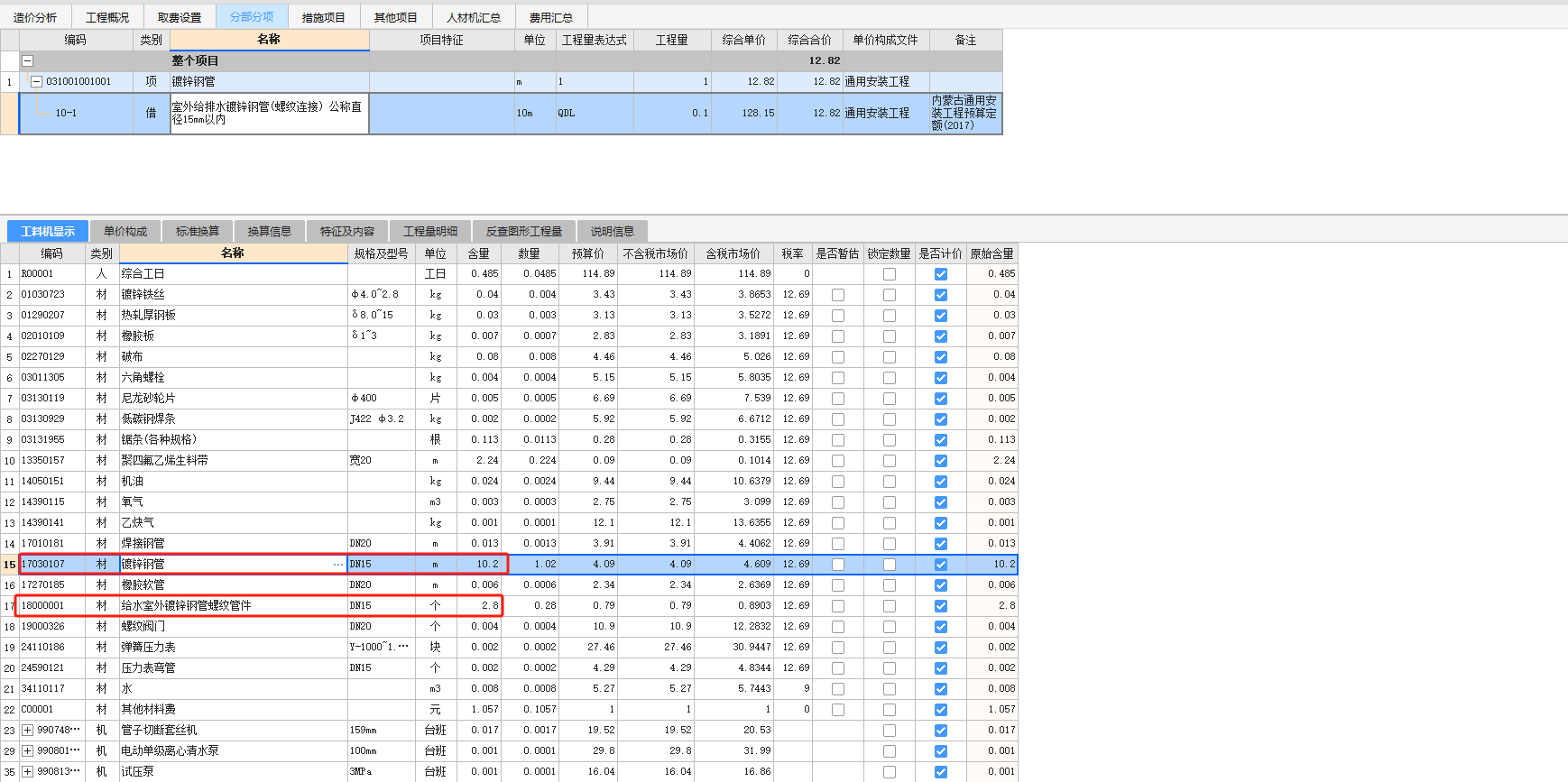Image resolution: width=1568 pixels, height=782 pixels.
Task: Click 含量 column header in lower table
Action: 479,254
